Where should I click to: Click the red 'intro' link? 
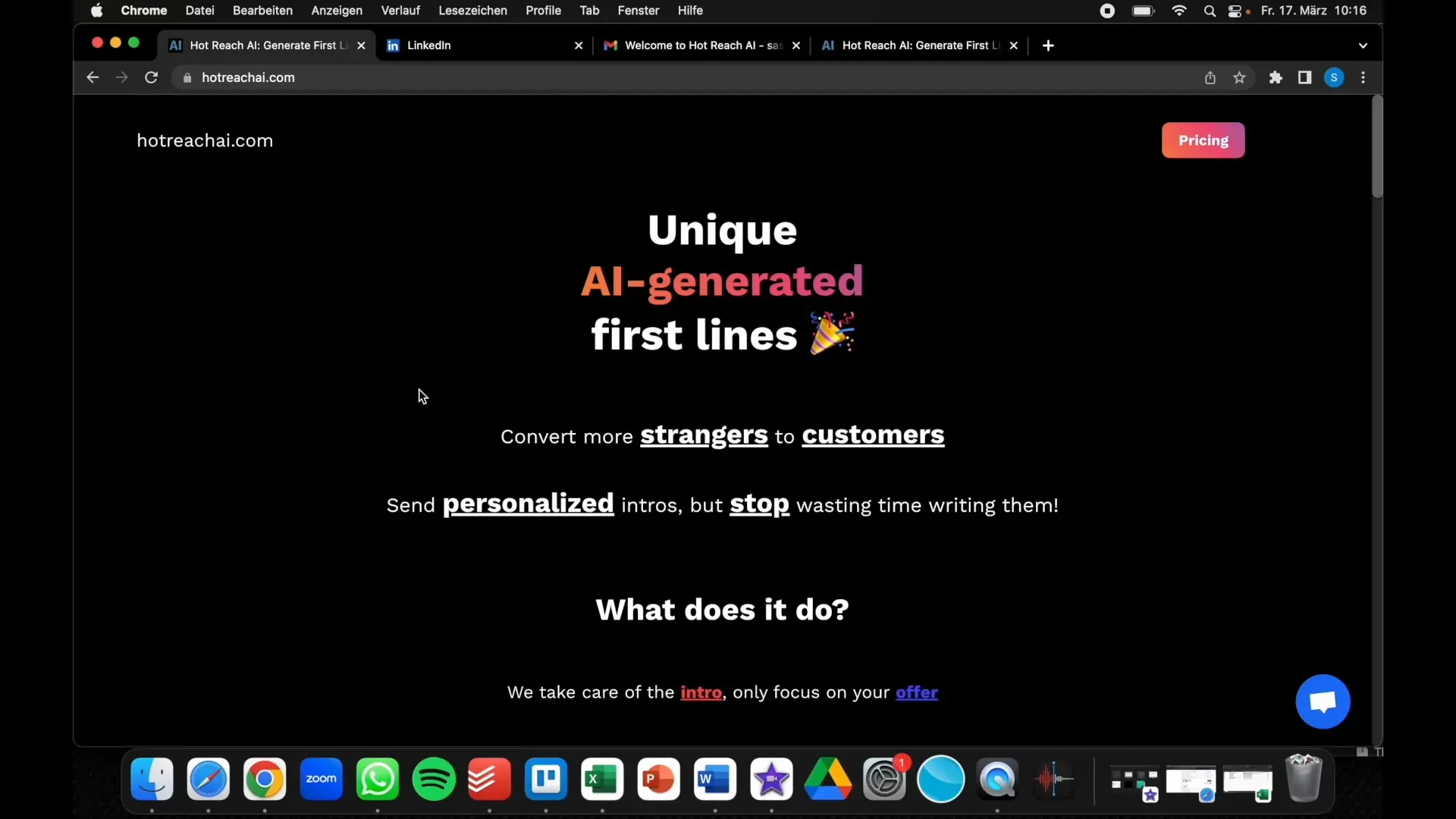(x=701, y=692)
